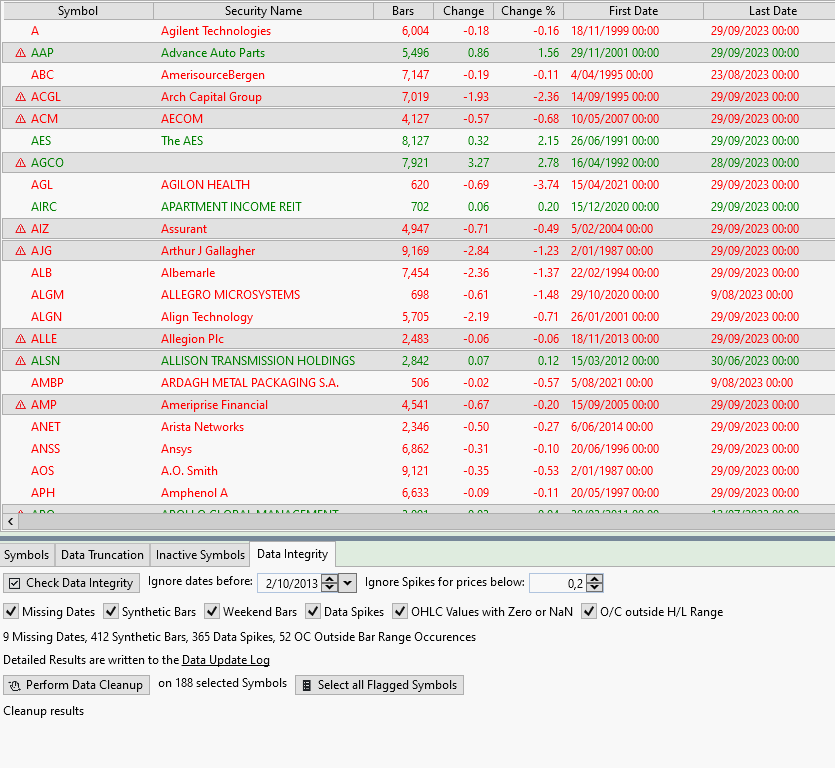Click the warning triangle next to AMP
The height and width of the screenshot is (768, 835).
pyautogui.click(x=21, y=405)
